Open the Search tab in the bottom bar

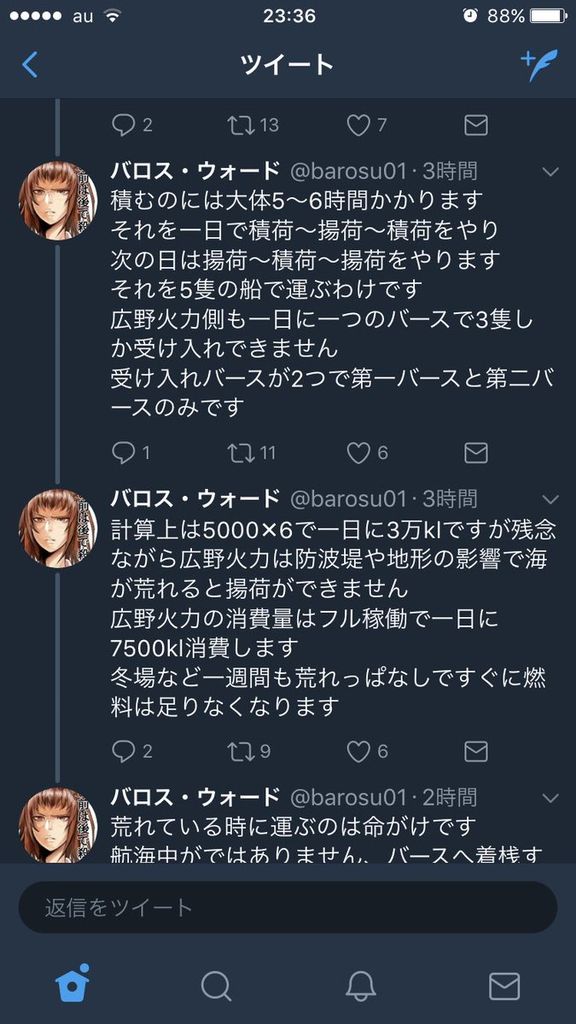tap(216, 985)
